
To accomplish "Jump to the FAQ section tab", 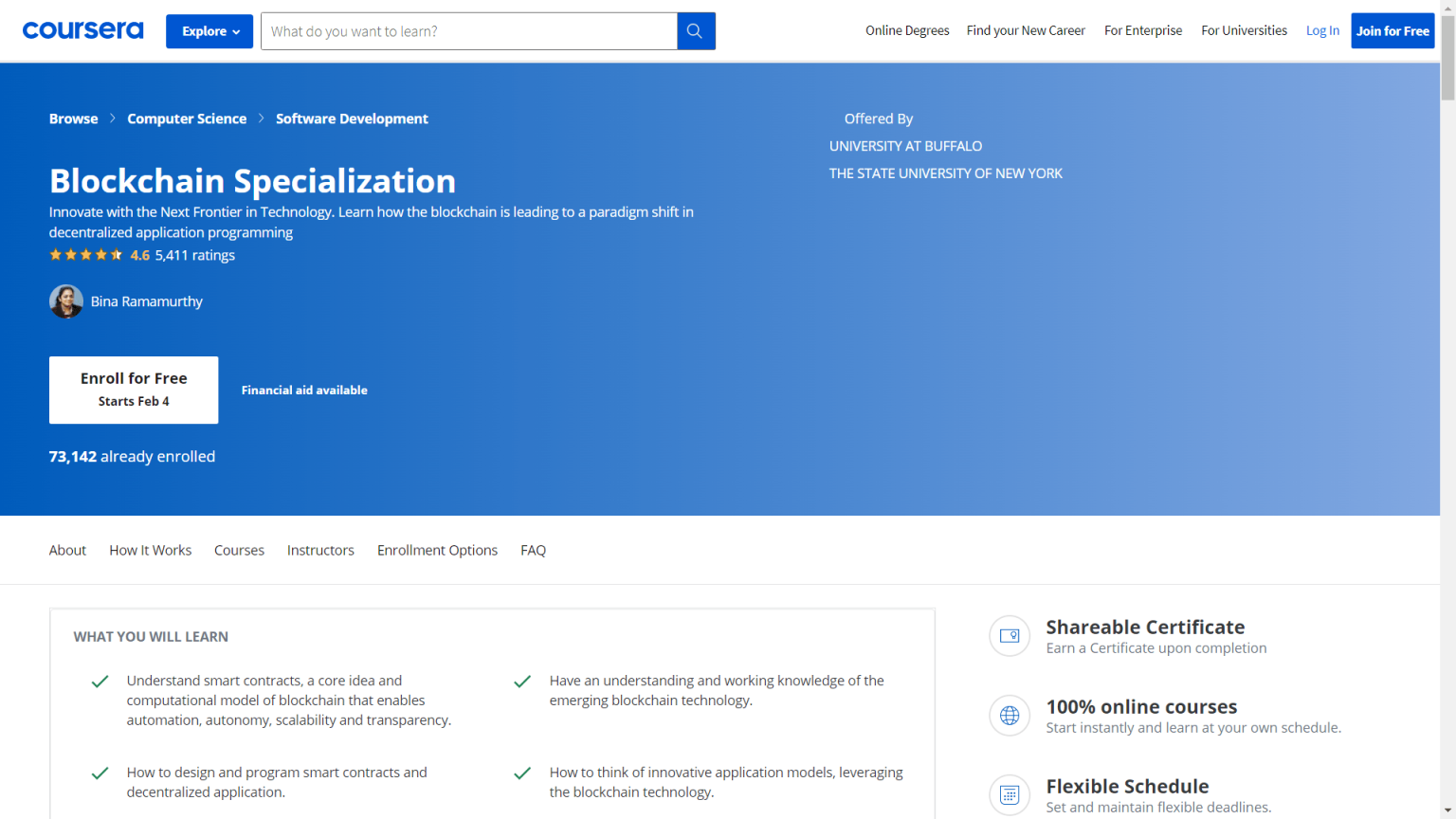I will pos(533,550).
